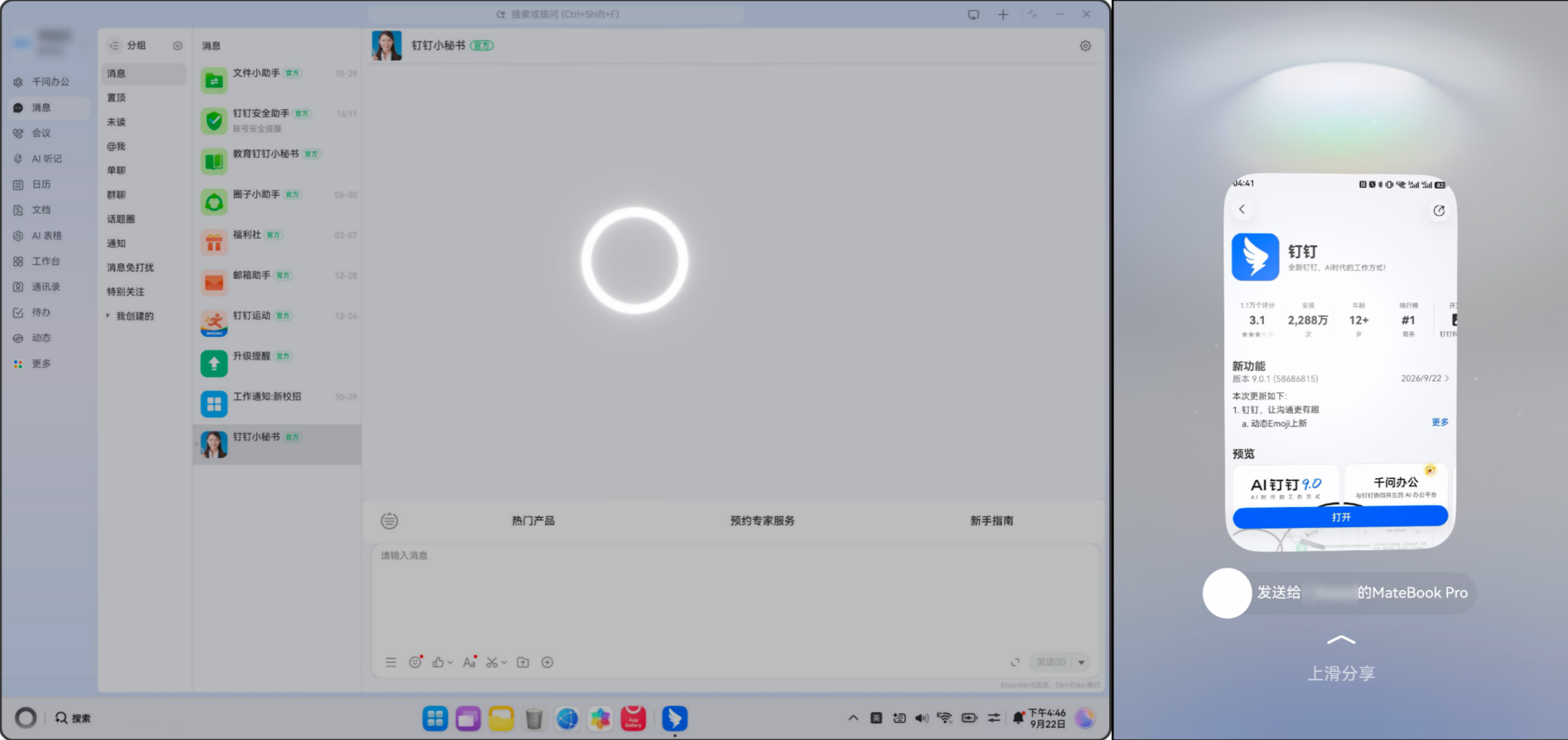Viewport: 1568px width, 740px height.
Task: Open the dropdown arrow next to 发送(S)
Action: point(1082,662)
